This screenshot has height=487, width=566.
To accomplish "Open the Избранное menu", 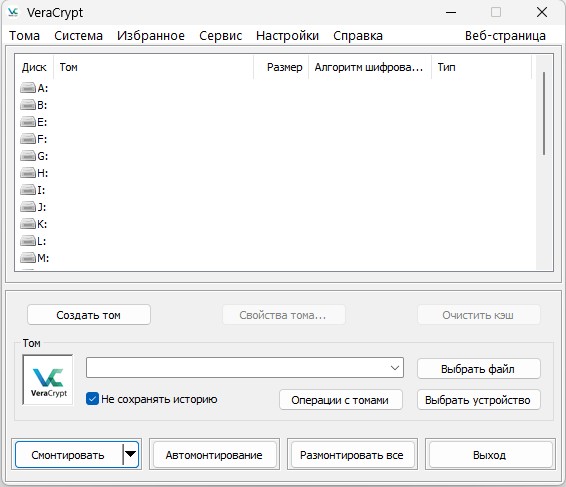I will 151,36.
